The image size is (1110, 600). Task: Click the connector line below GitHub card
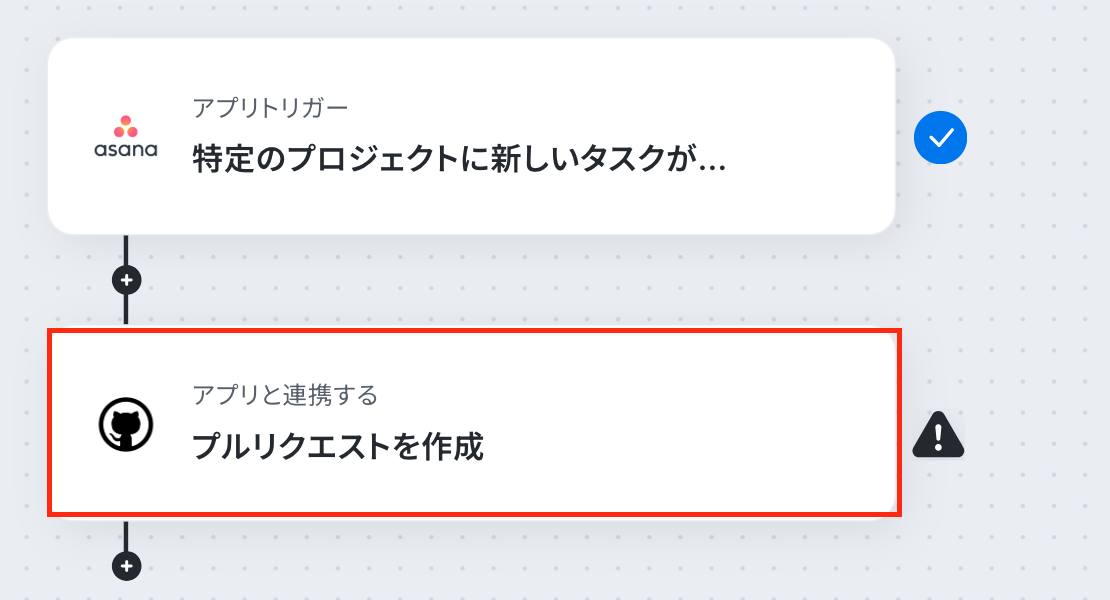click(x=126, y=536)
